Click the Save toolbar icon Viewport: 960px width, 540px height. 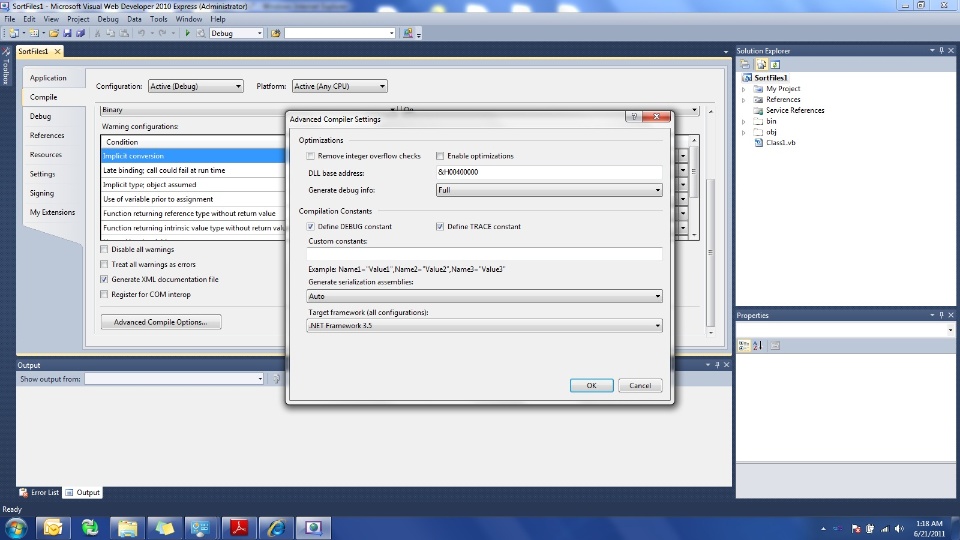(x=67, y=33)
